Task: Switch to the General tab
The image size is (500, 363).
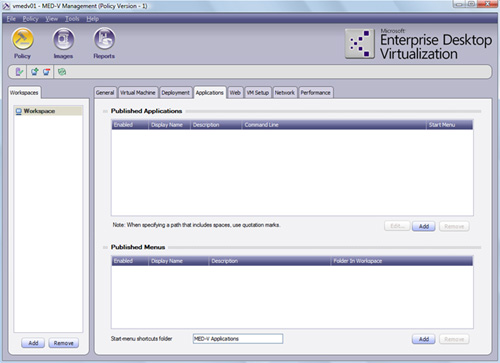Action: click(x=105, y=93)
